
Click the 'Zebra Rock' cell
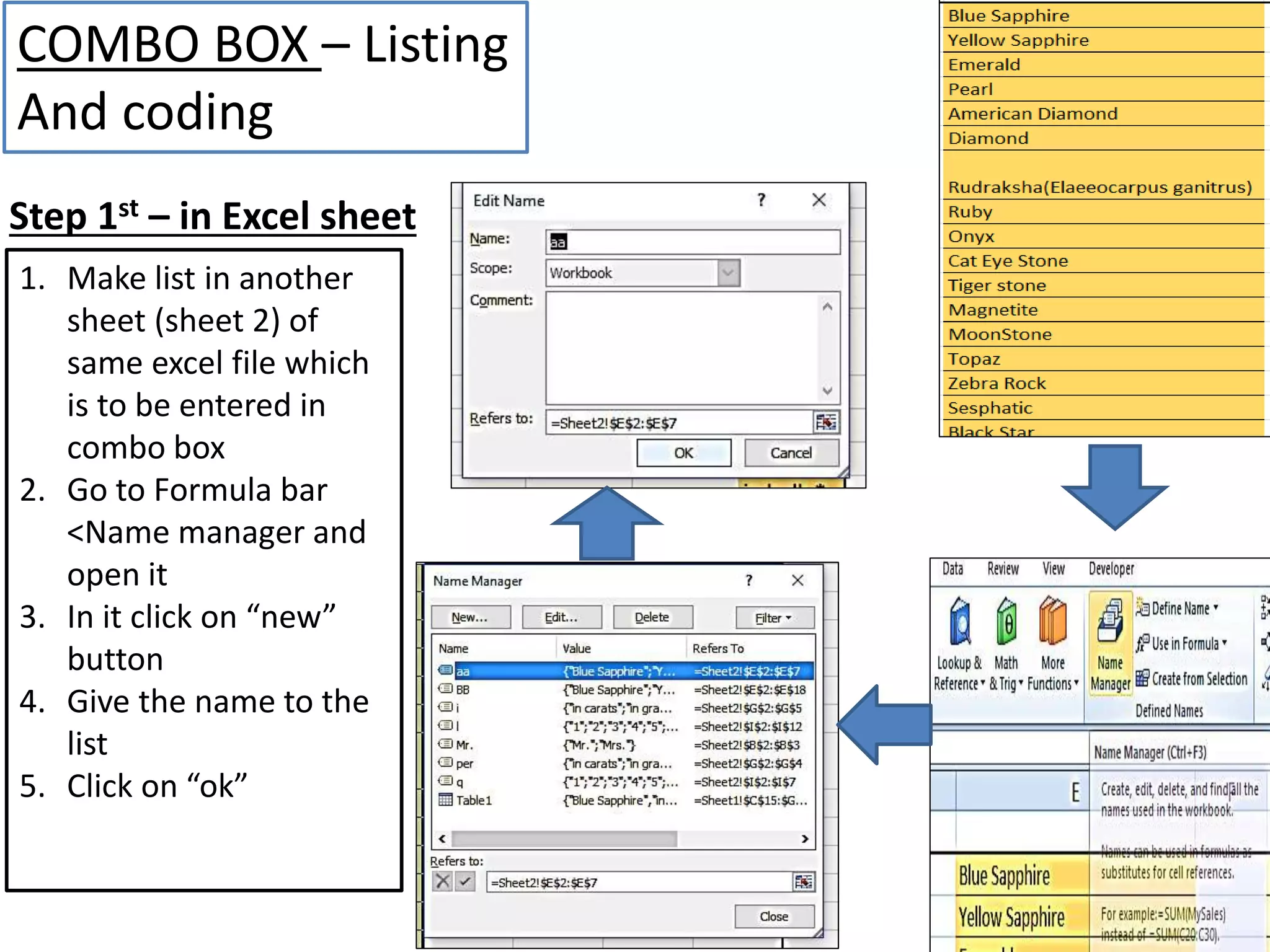[1104, 383]
